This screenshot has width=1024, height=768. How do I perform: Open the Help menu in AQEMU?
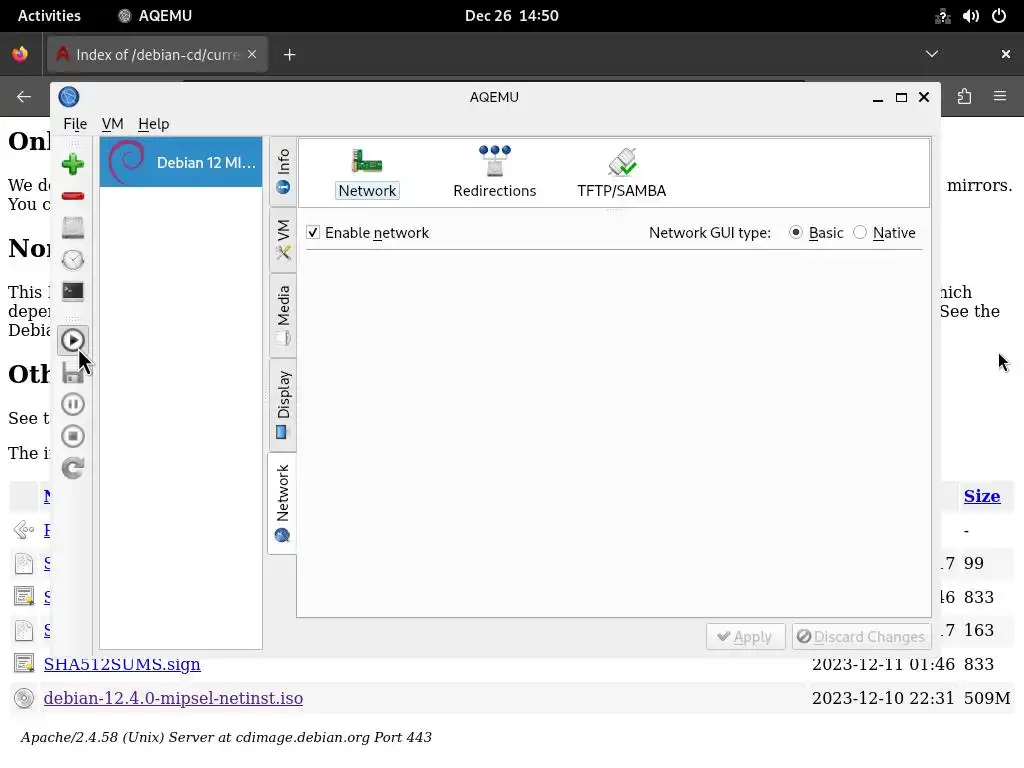click(x=153, y=123)
